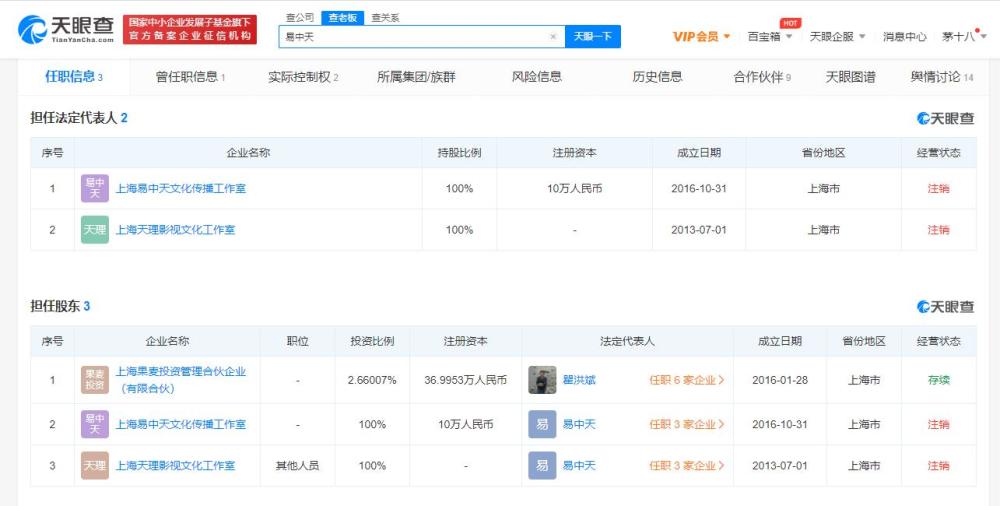Open the 所属集团/族群 tab
Screen dimensions: 1000x506
(x=416, y=77)
